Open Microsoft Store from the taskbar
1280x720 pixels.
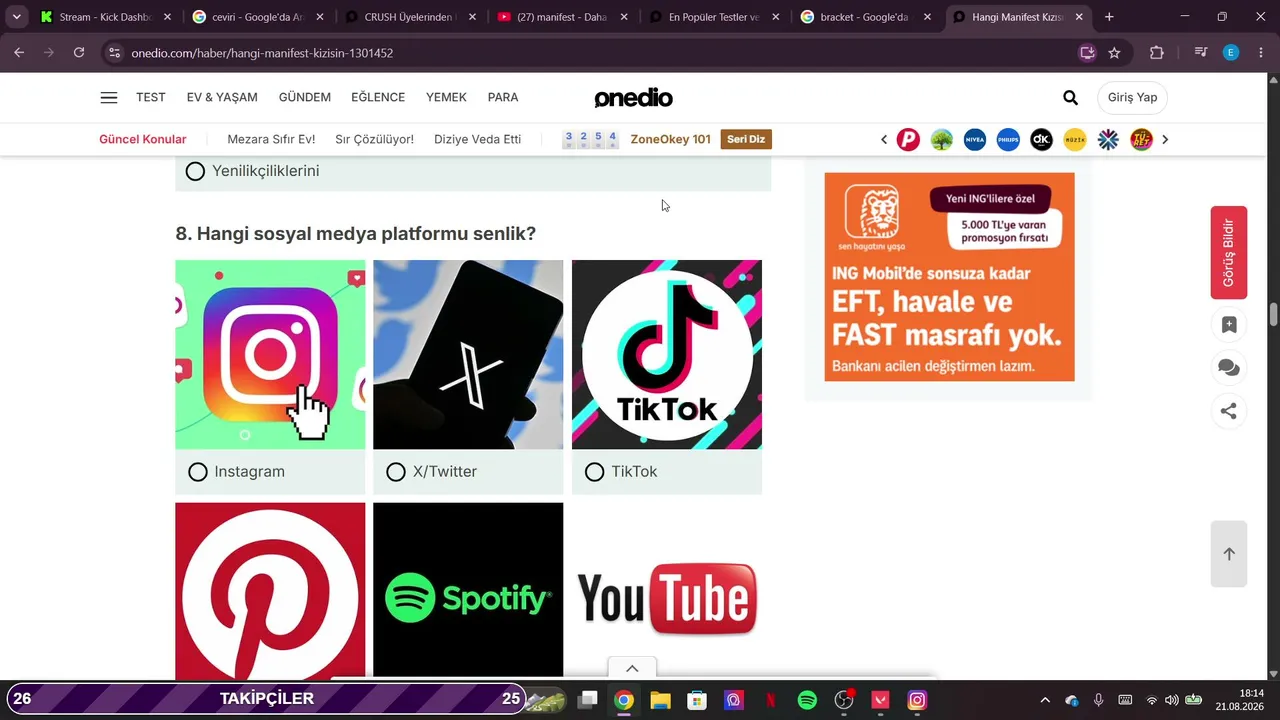tap(697, 700)
